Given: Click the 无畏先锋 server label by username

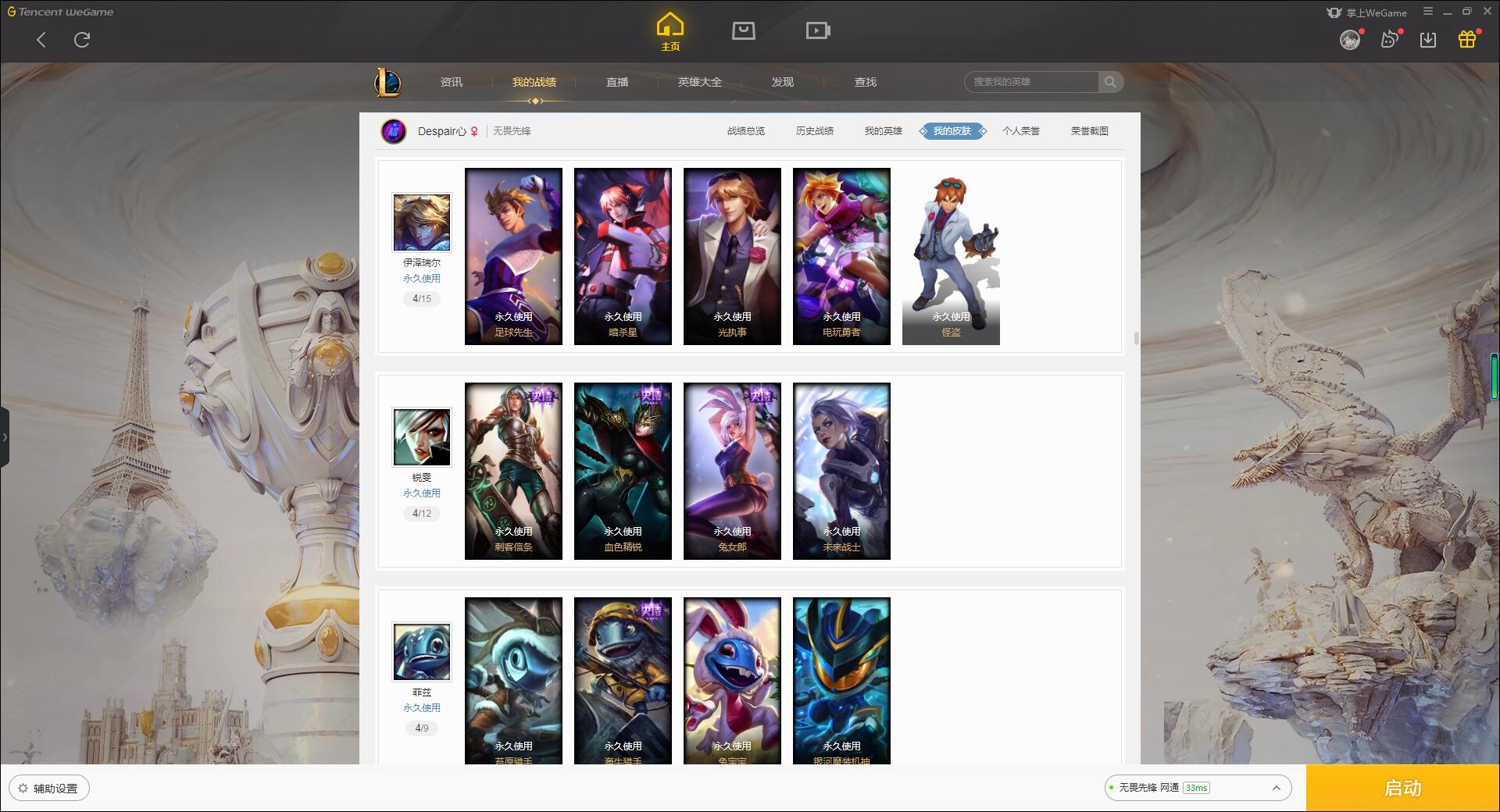Looking at the screenshot, I should click(512, 131).
